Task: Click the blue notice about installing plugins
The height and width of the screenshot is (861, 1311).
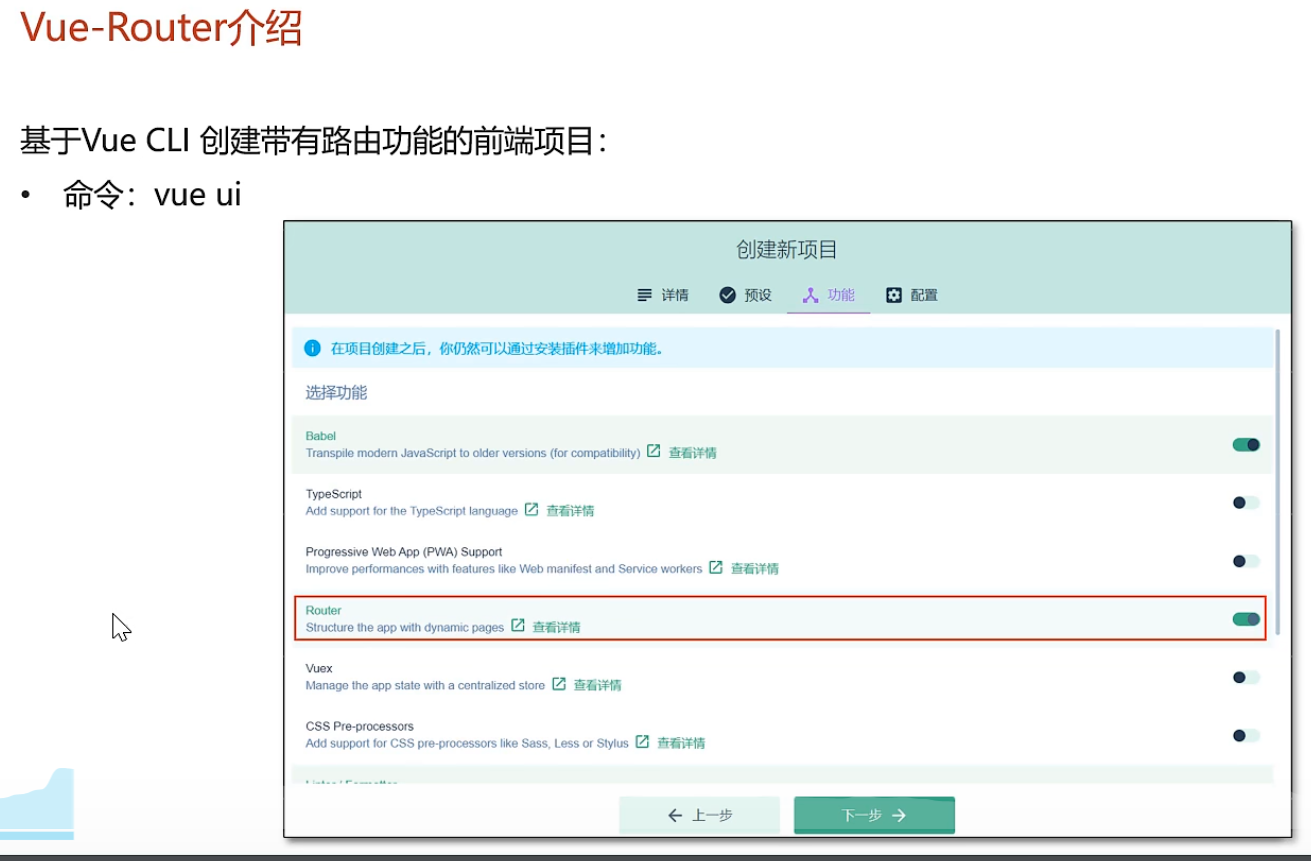Action: (784, 348)
